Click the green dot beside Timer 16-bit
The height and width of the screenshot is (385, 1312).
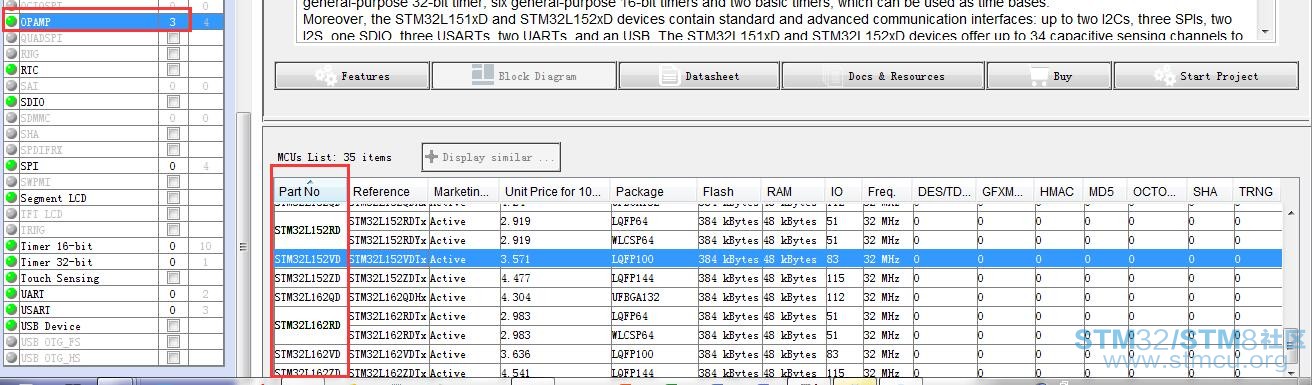tap(11, 246)
